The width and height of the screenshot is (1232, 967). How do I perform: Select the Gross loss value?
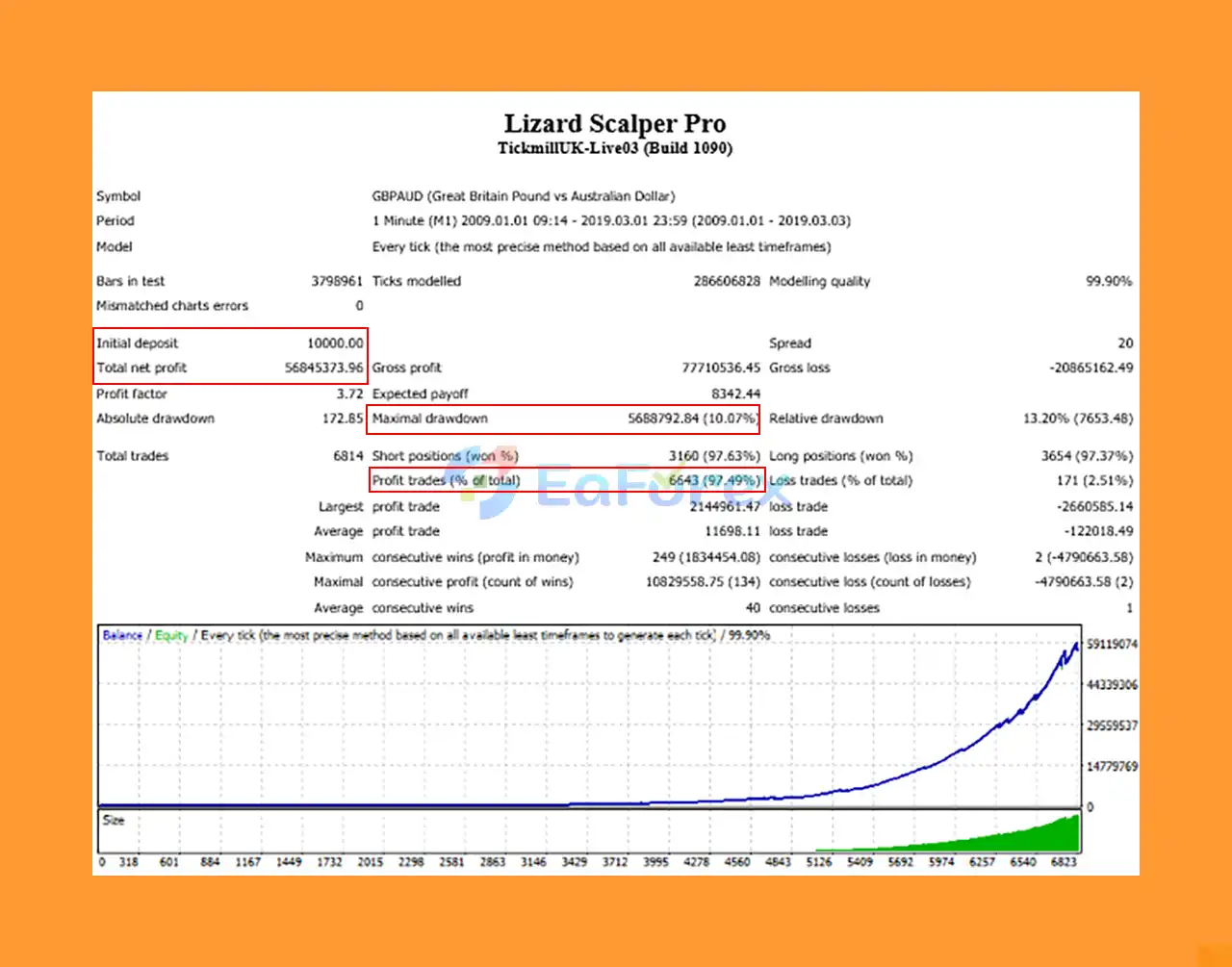click(x=1091, y=368)
